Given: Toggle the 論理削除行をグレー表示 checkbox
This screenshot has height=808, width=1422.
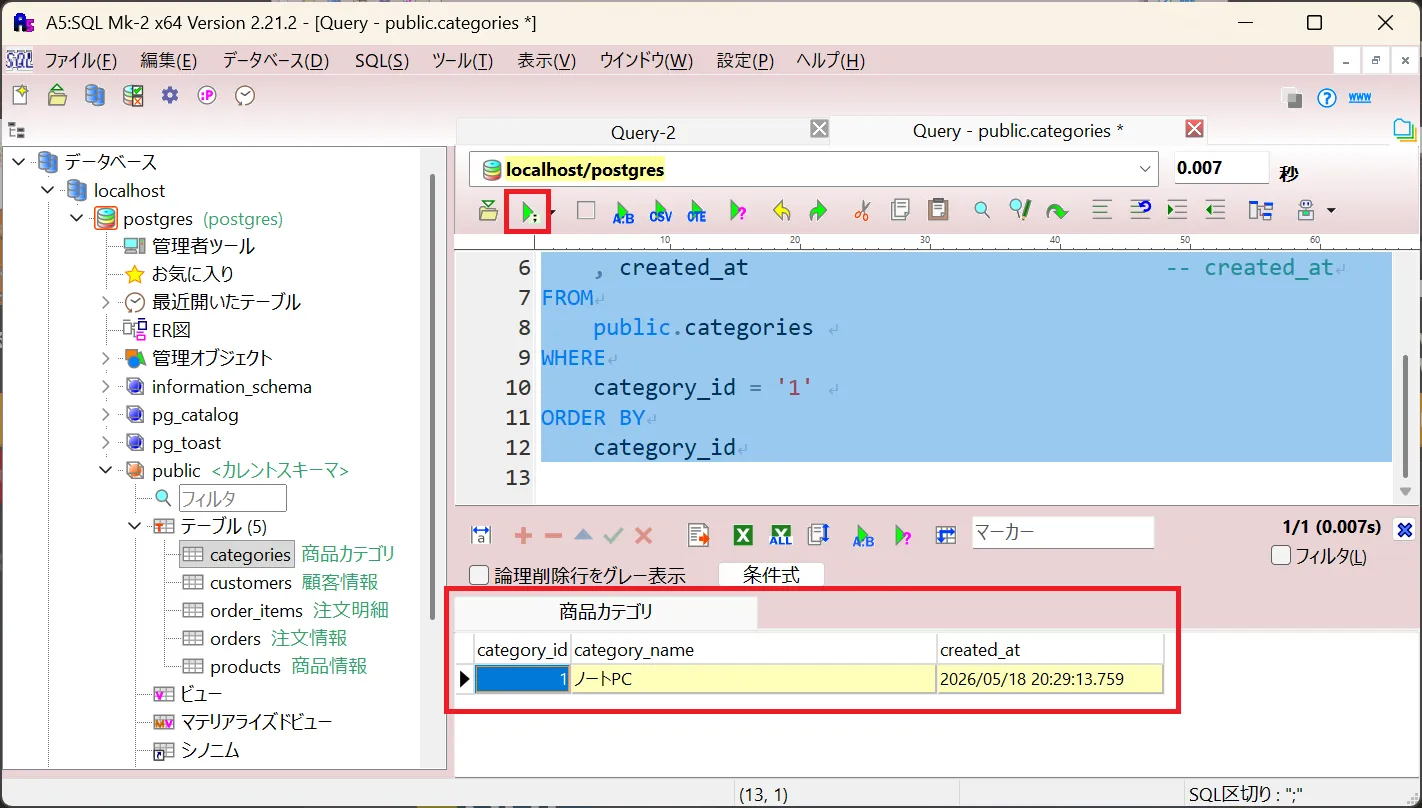Looking at the screenshot, I should coord(479,575).
